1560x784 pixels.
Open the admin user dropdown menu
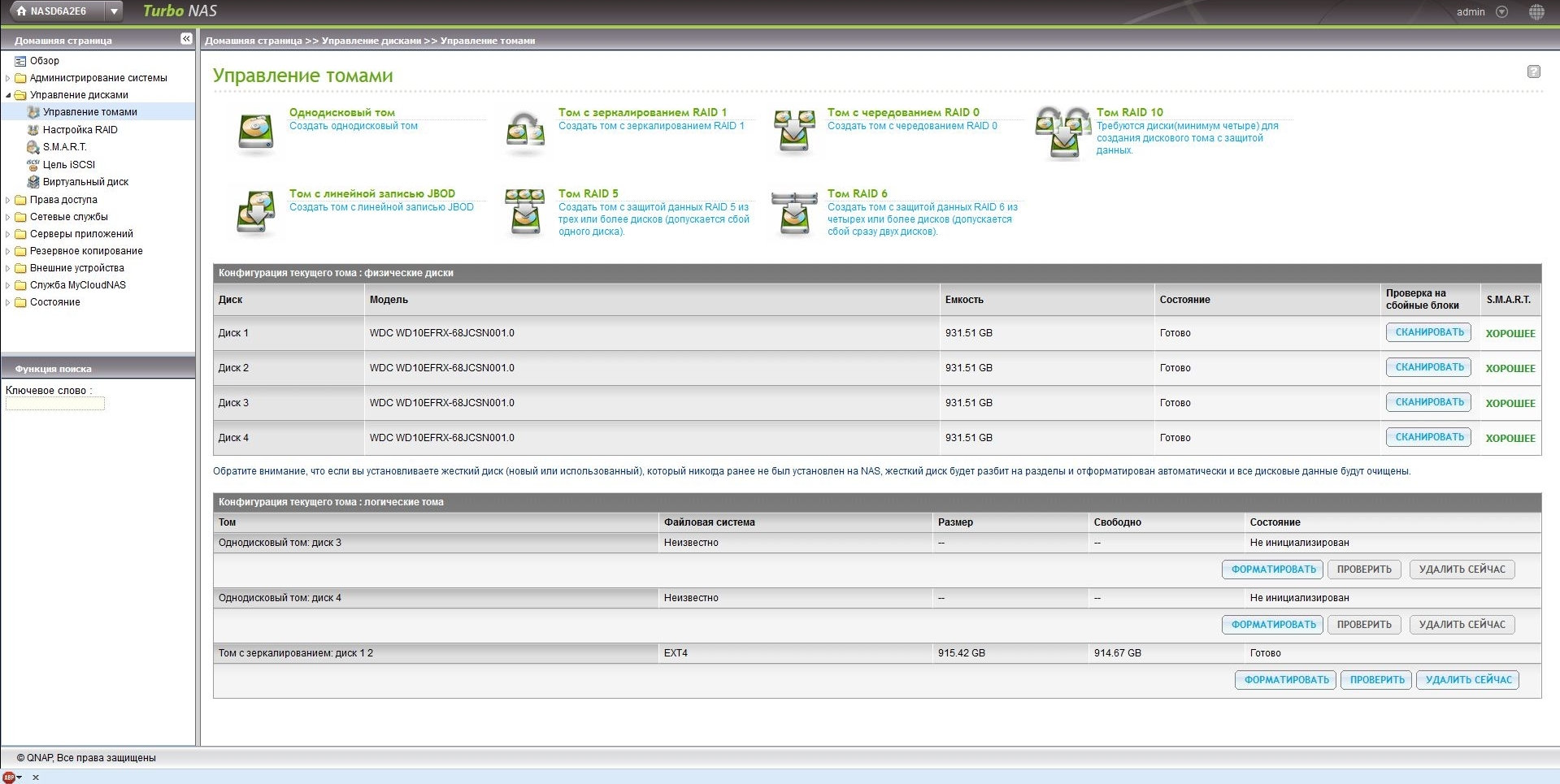1501,12
